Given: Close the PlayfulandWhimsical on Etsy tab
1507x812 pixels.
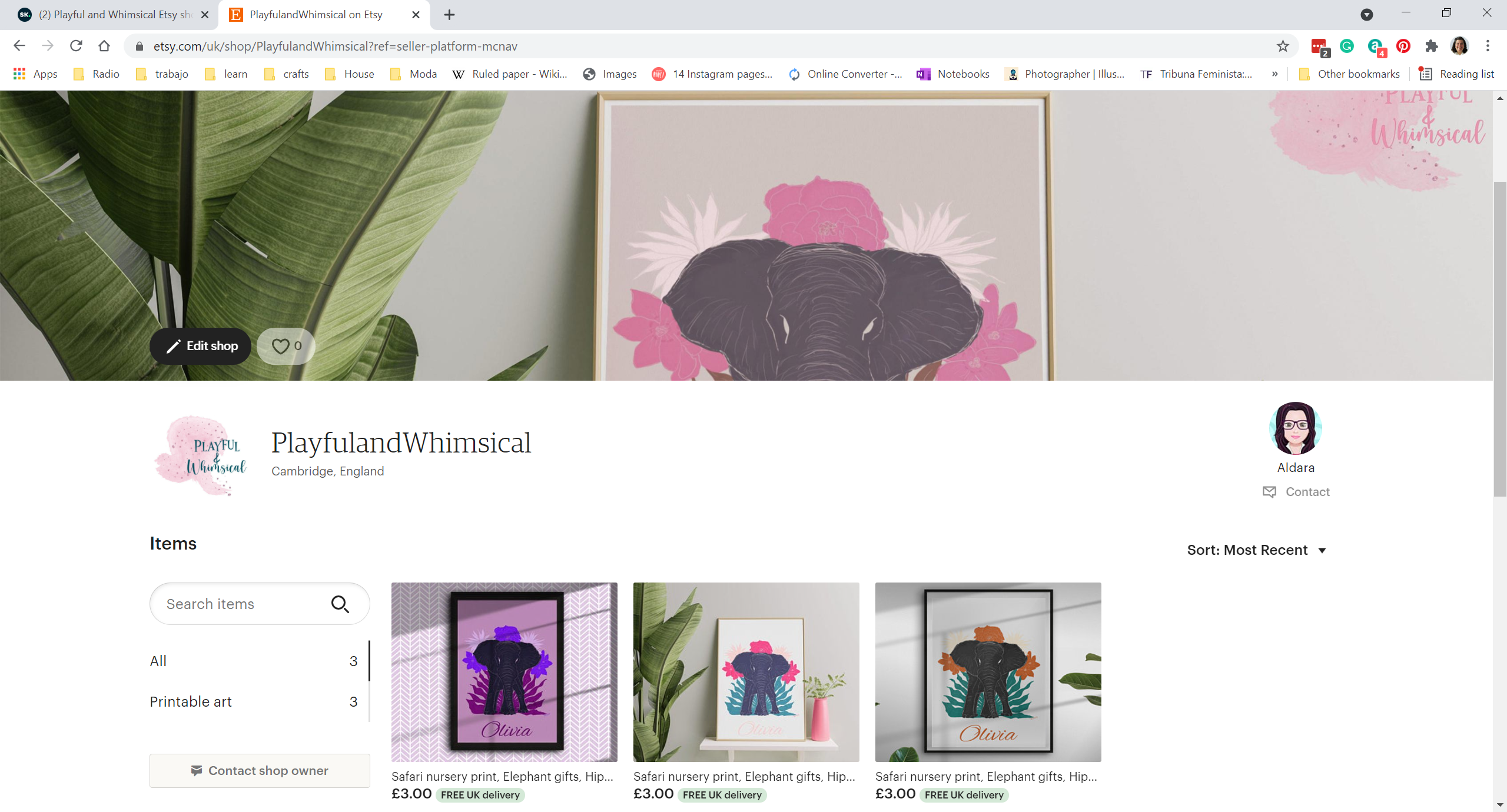Looking at the screenshot, I should (x=416, y=15).
